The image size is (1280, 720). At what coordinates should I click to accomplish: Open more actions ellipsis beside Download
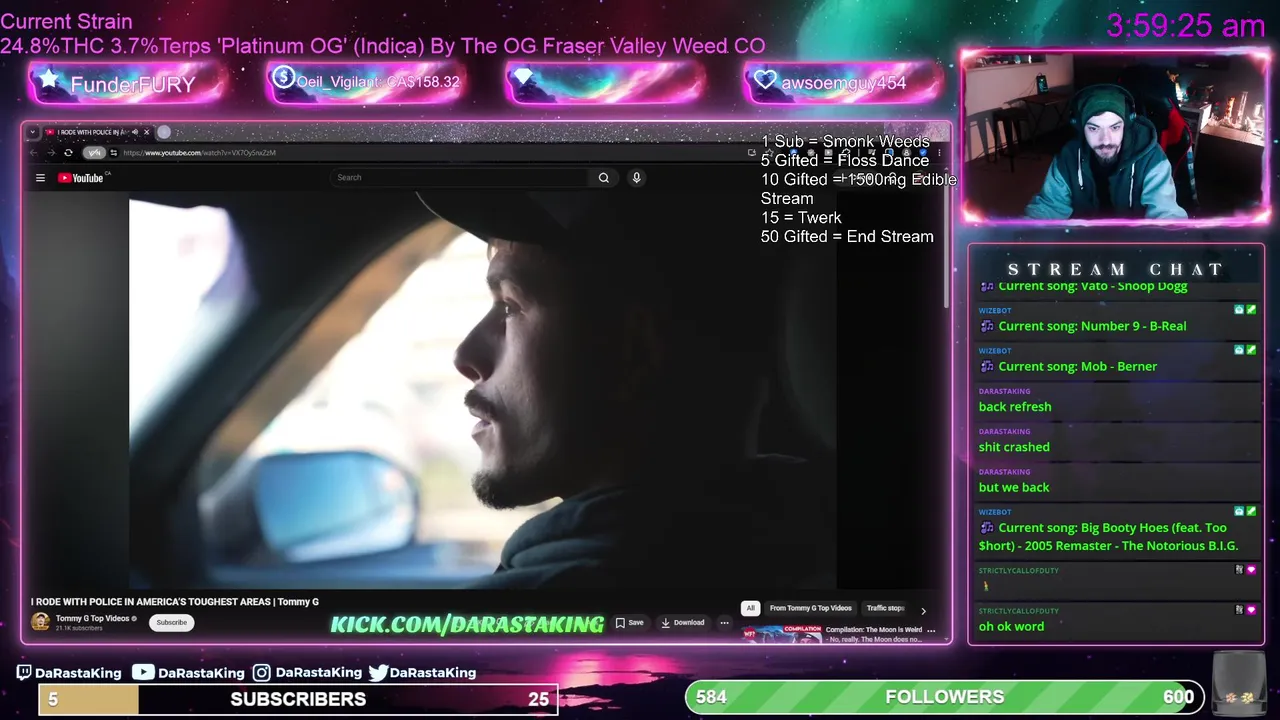point(725,622)
